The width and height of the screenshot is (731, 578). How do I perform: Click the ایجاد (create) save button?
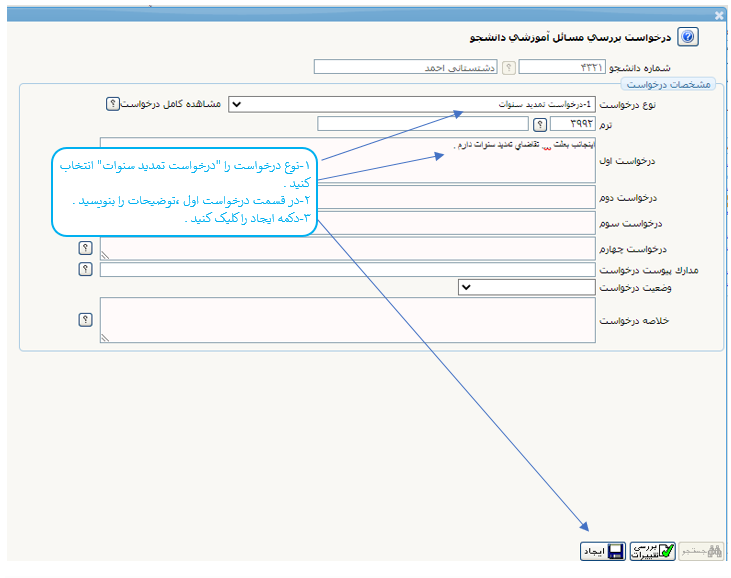pyautogui.click(x=602, y=551)
